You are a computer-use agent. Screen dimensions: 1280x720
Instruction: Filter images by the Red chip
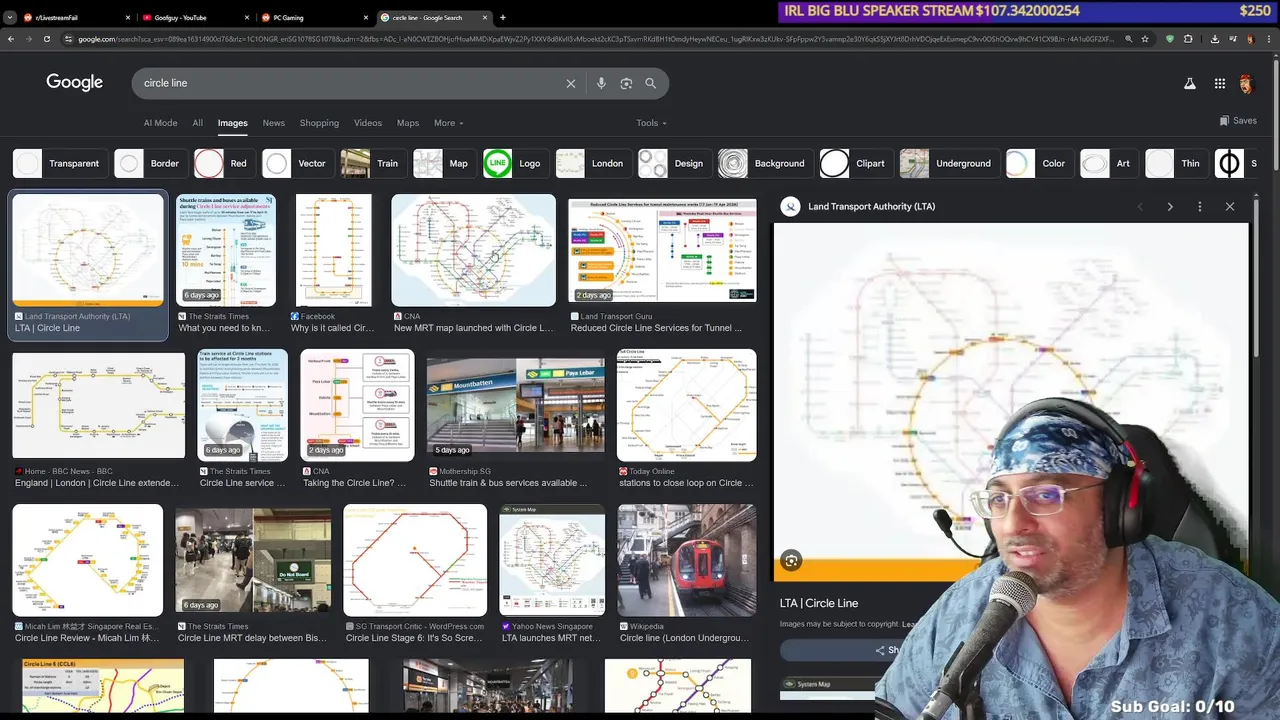coord(224,163)
